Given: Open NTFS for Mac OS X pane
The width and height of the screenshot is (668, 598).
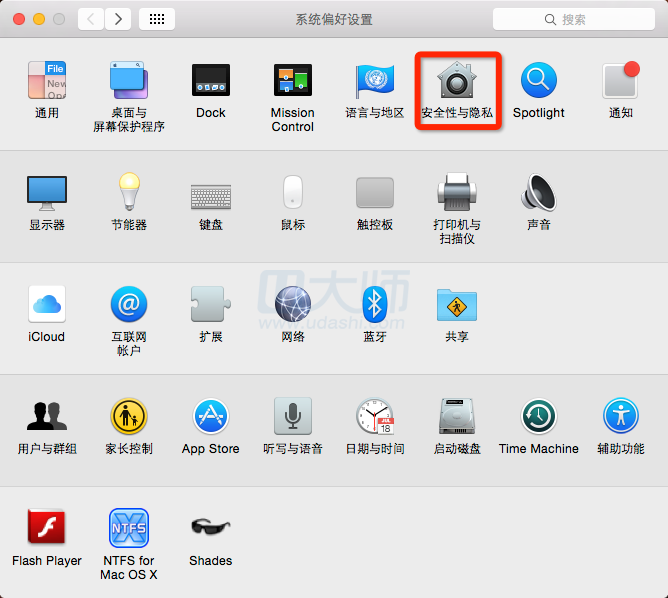Looking at the screenshot, I should click(129, 528).
